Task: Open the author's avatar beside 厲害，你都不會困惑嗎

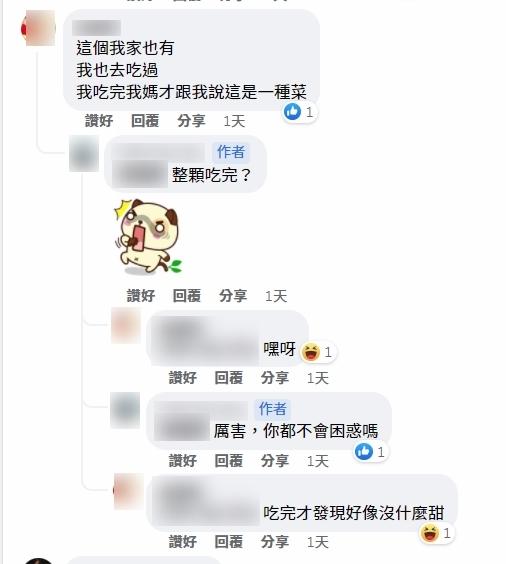Action: tap(125, 410)
